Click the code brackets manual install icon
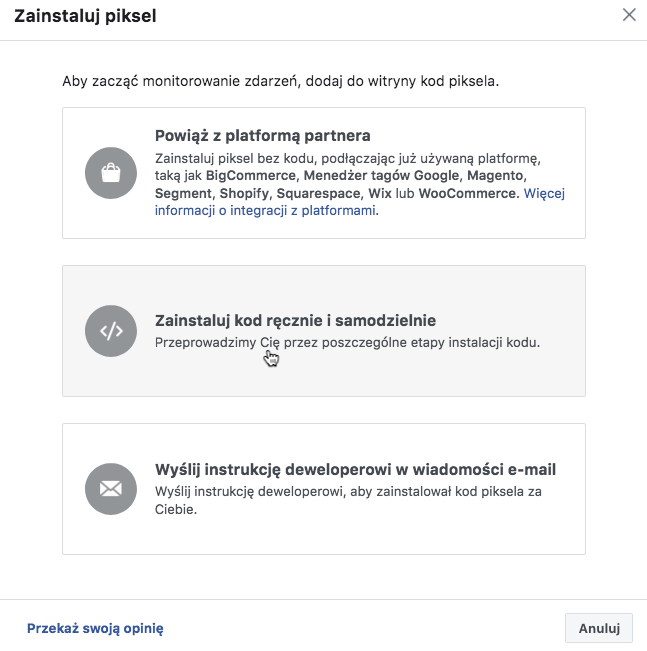This screenshot has height=651, width=647. pyautogui.click(x=111, y=331)
